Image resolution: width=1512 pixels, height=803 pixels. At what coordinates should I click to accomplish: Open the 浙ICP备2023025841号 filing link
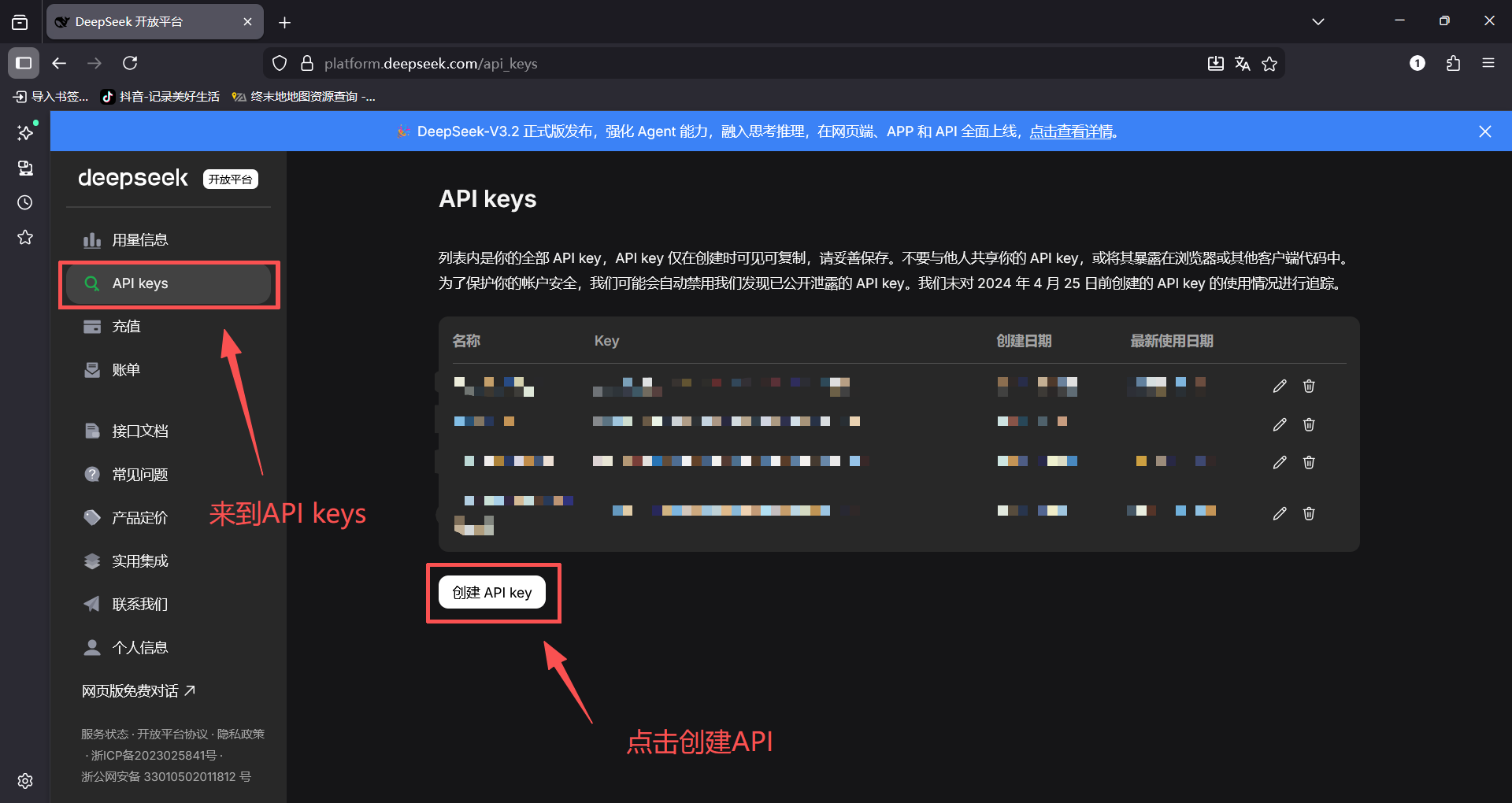click(154, 756)
